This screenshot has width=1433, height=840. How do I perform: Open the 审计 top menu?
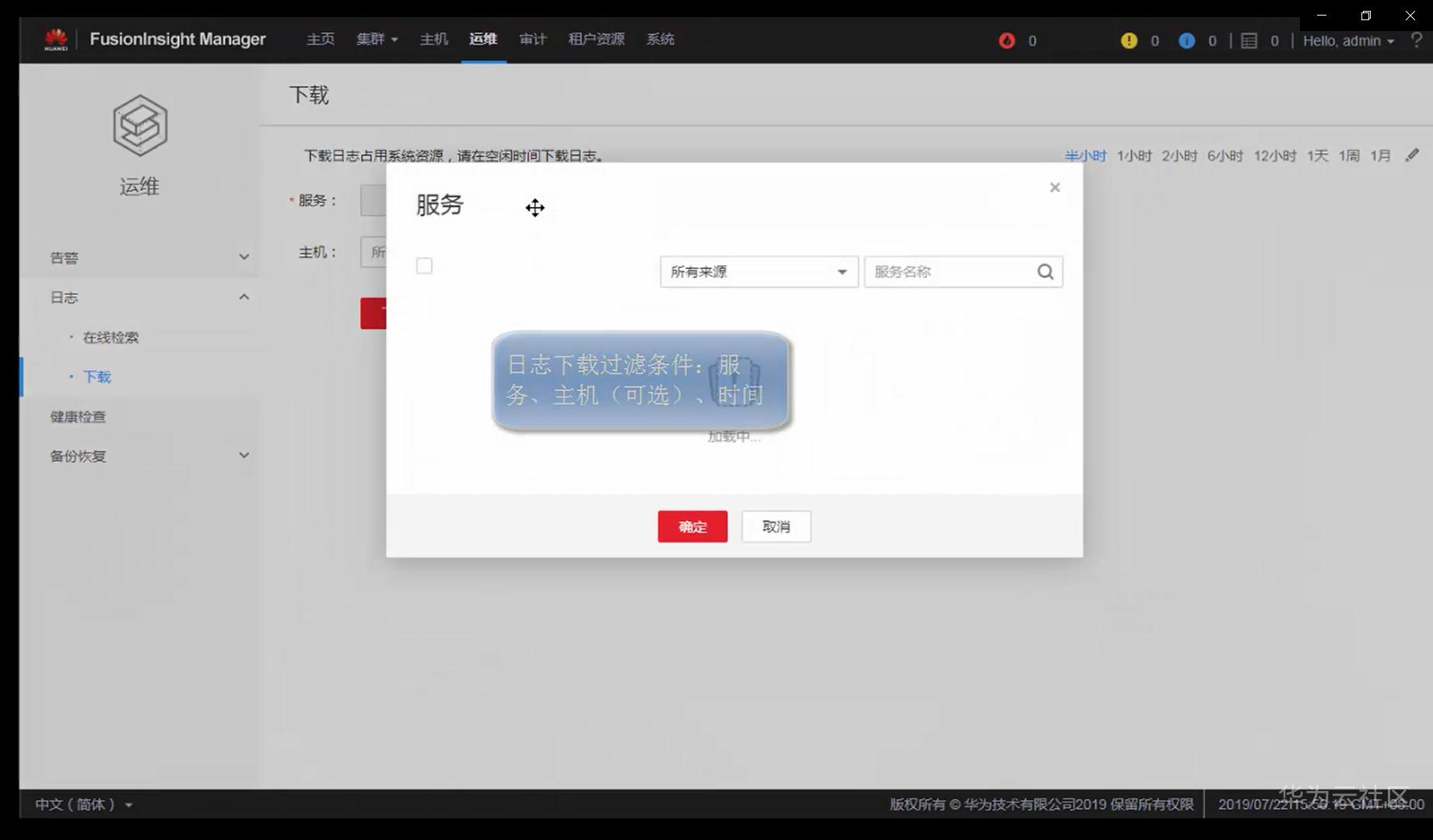tap(533, 40)
